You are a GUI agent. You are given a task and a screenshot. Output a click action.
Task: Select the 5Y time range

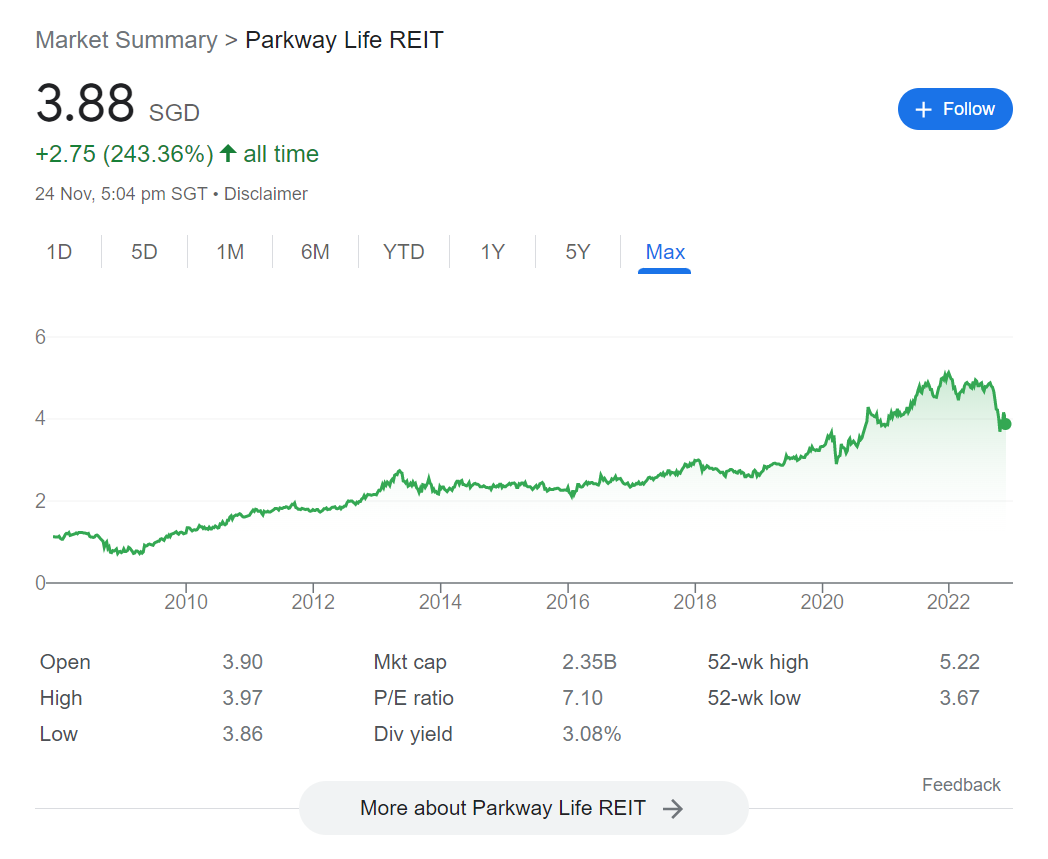(578, 252)
